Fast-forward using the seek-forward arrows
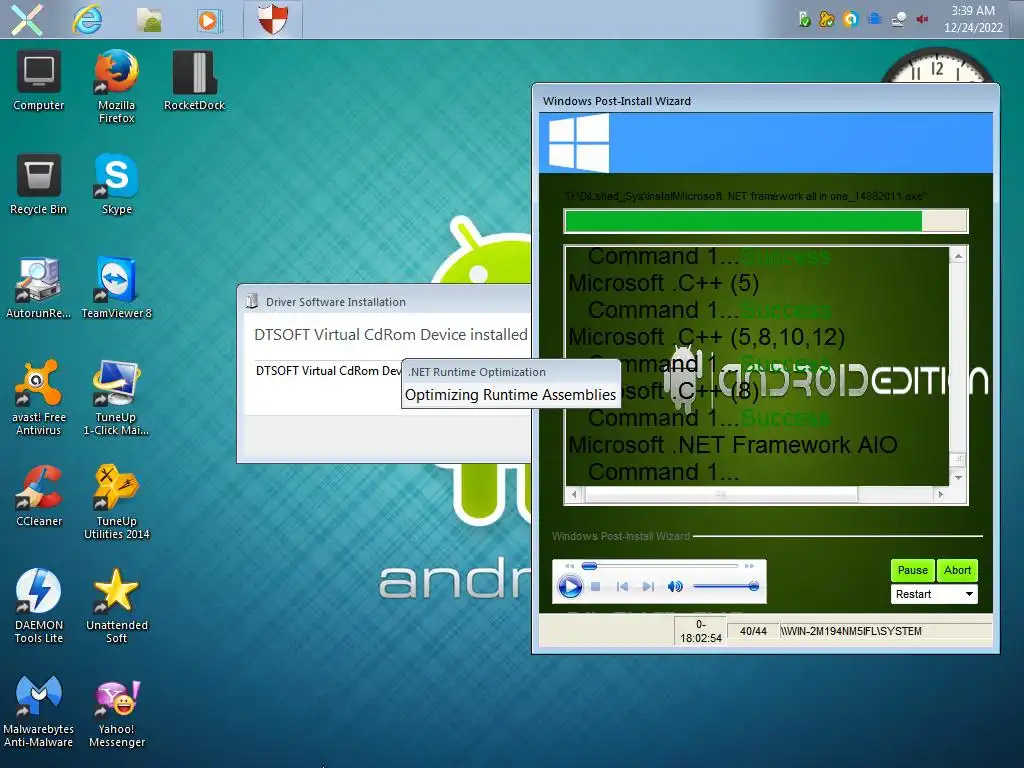This screenshot has width=1024, height=768. coord(749,566)
